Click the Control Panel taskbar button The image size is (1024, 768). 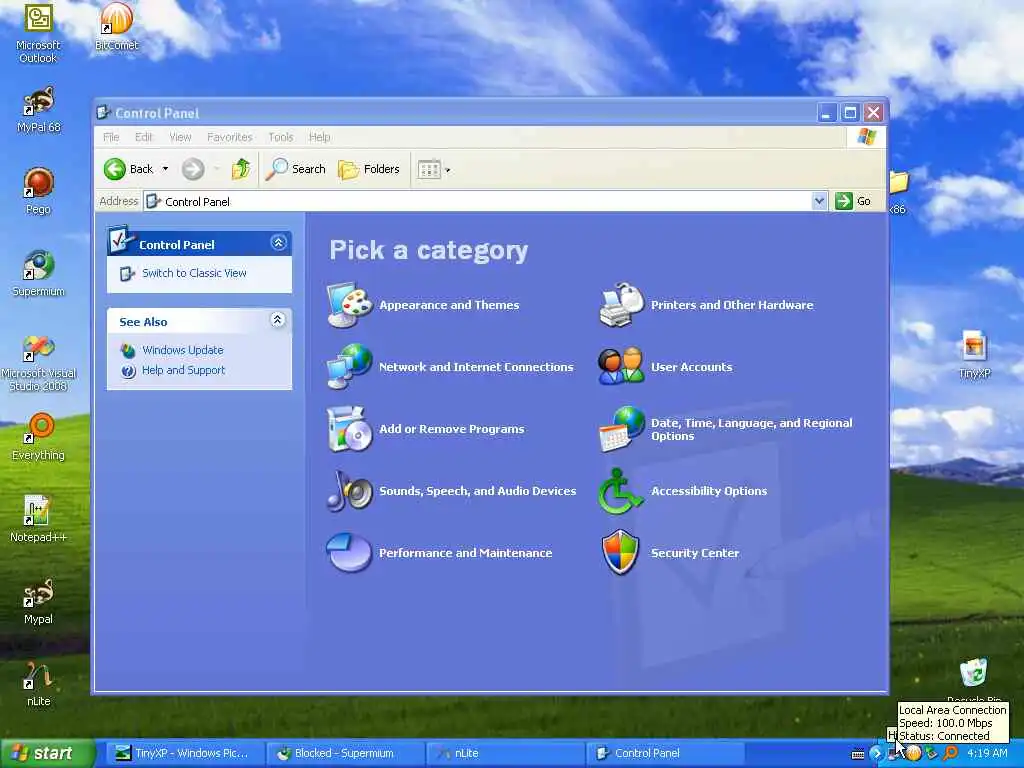click(x=665, y=754)
